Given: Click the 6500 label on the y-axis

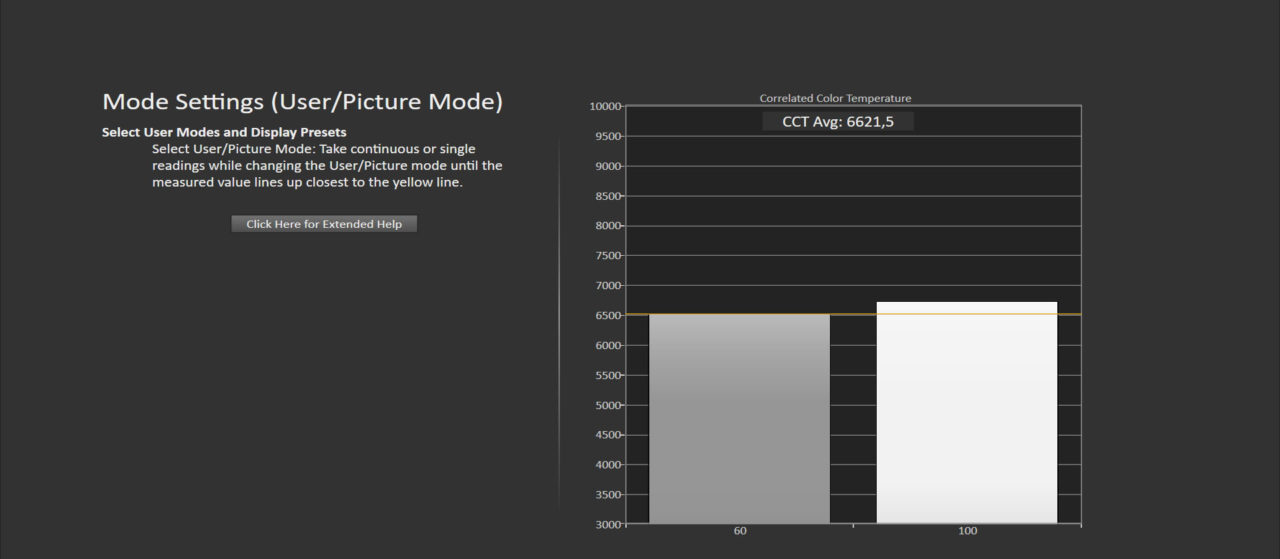Looking at the screenshot, I should 608,316.
